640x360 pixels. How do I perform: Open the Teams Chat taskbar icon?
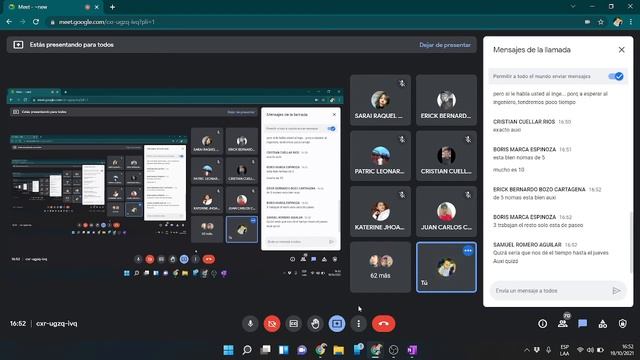pyautogui.click(x=302, y=350)
